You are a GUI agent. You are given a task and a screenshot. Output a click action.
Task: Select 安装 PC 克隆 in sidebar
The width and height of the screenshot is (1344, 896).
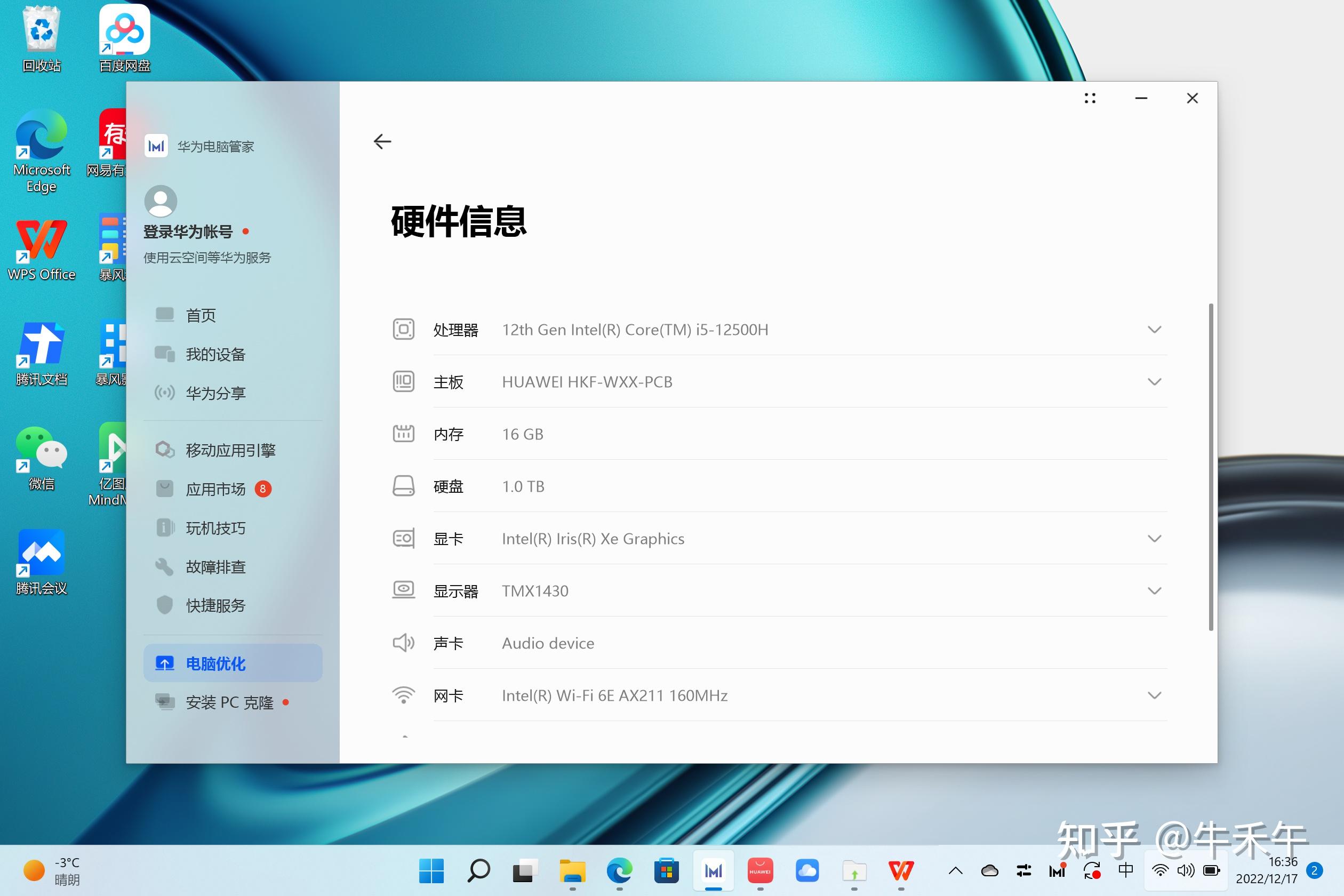[233, 702]
